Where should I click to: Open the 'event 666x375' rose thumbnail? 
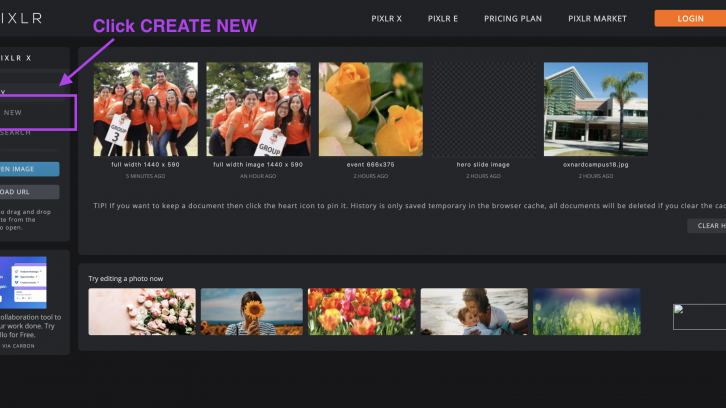click(370, 109)
